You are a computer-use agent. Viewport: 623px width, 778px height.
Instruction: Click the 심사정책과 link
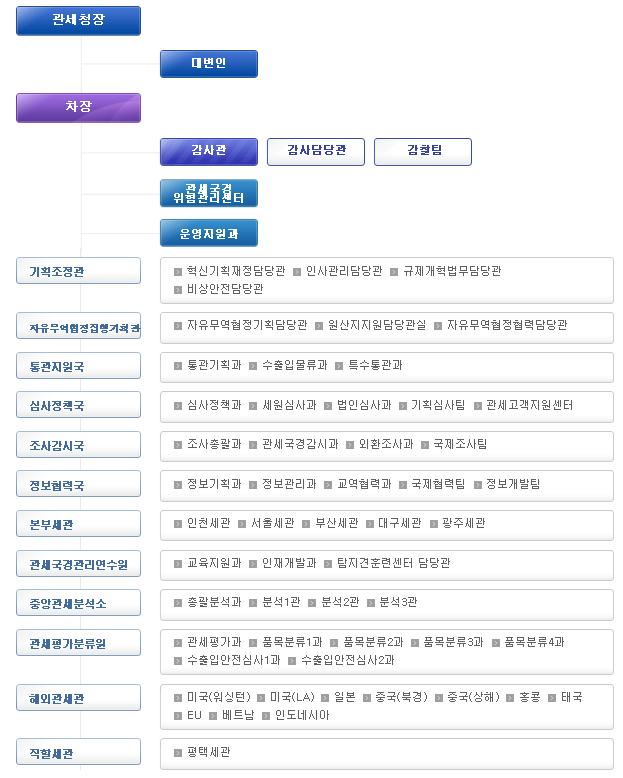pyautogui.click(x=214, y=405)
